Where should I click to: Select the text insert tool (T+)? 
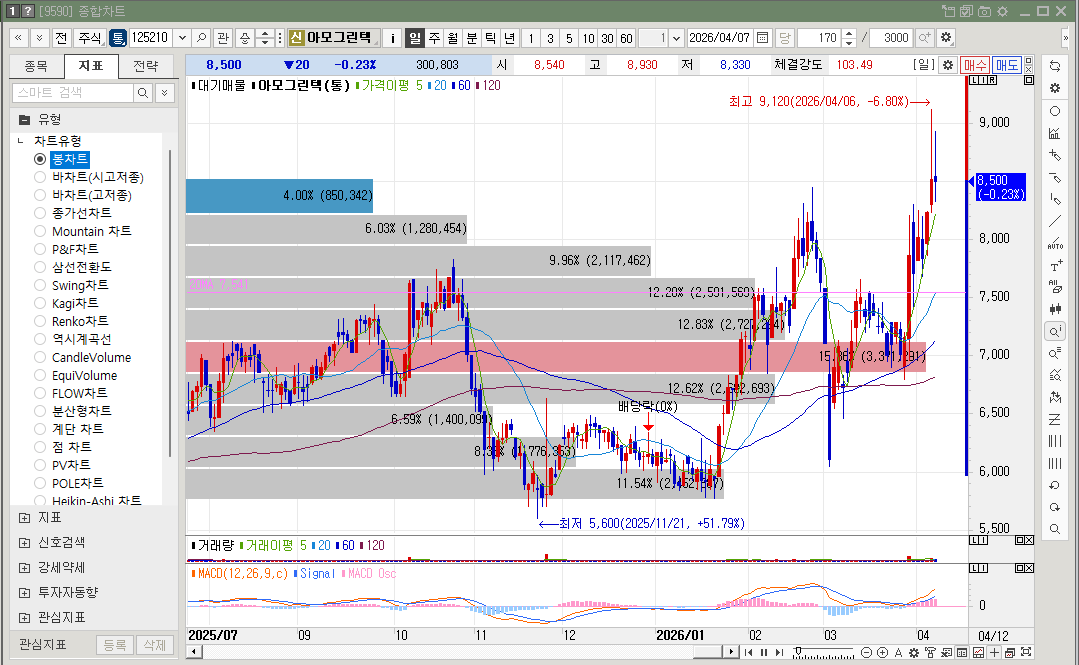[1055, 266]
